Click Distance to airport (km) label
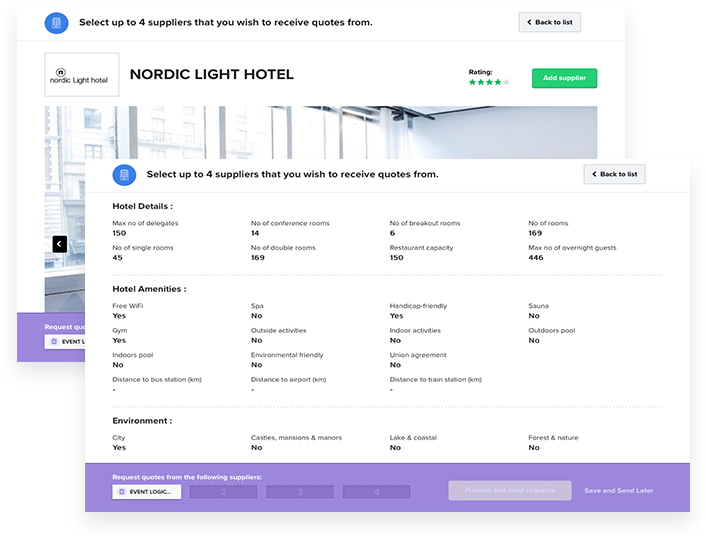This screenshot has width=707, height=539. pos(289,379)
